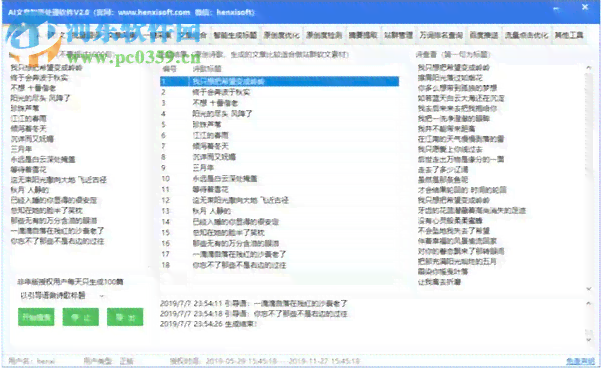Click the log entry timestamped 23:54:18
The height and width of the screenshot is (368, 601).
[253, 314]
